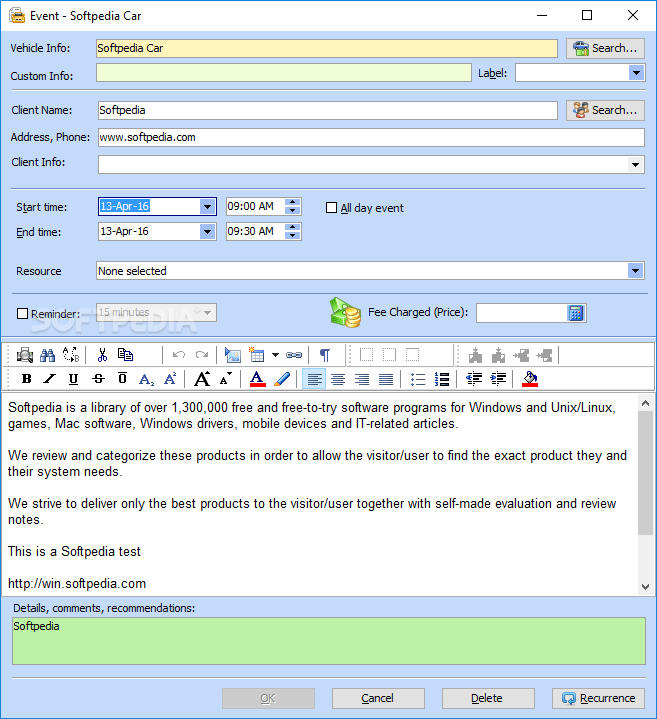Align text left
The width and height of the screenshot is (657, 719).
314,379
